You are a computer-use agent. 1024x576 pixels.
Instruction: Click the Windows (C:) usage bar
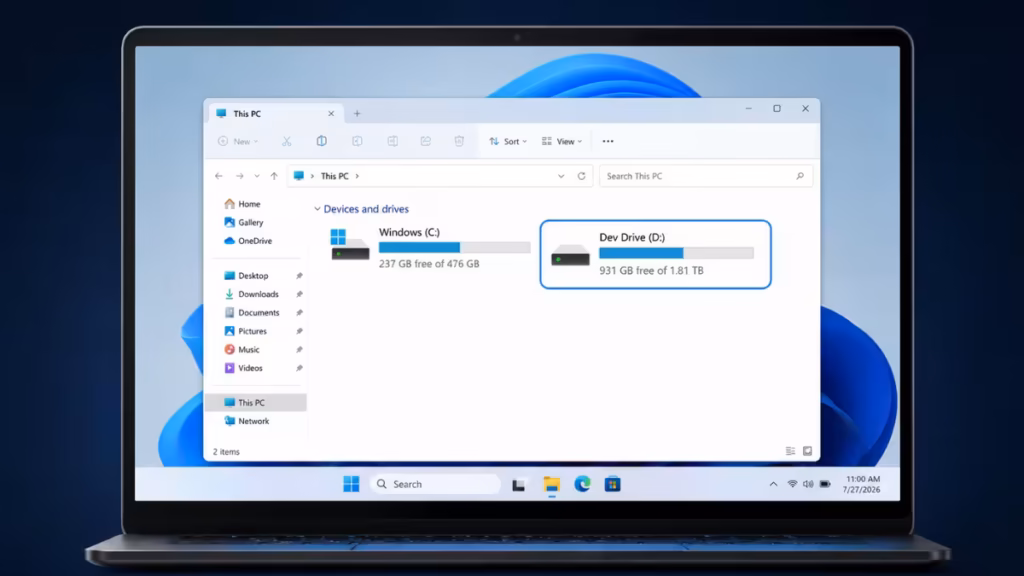(x=455, y=248)
